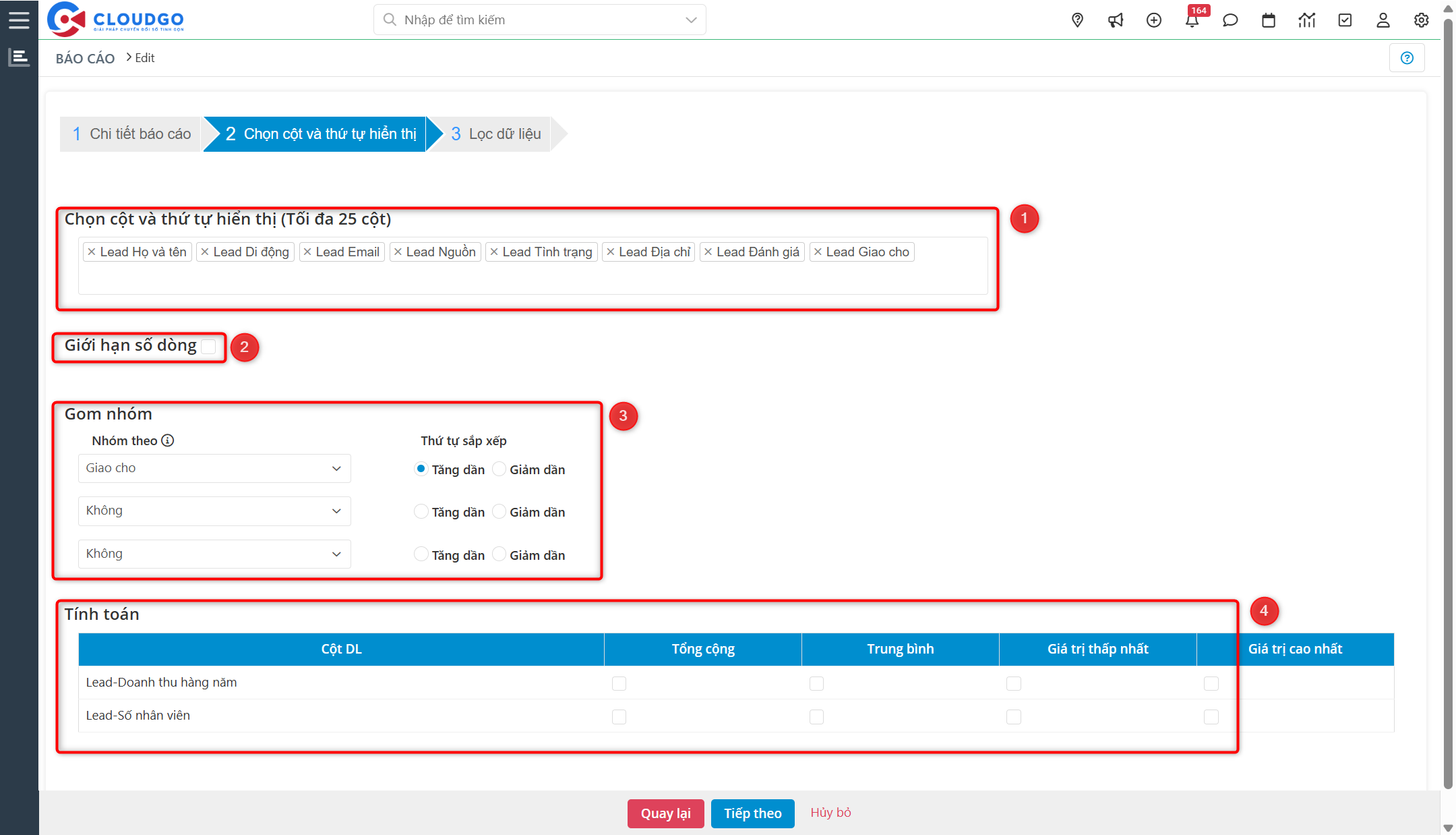This screenshot has height=835, width=1456.
Task: Select Giảm dần for Giao cho grouping
Action: tap(499, 469)
